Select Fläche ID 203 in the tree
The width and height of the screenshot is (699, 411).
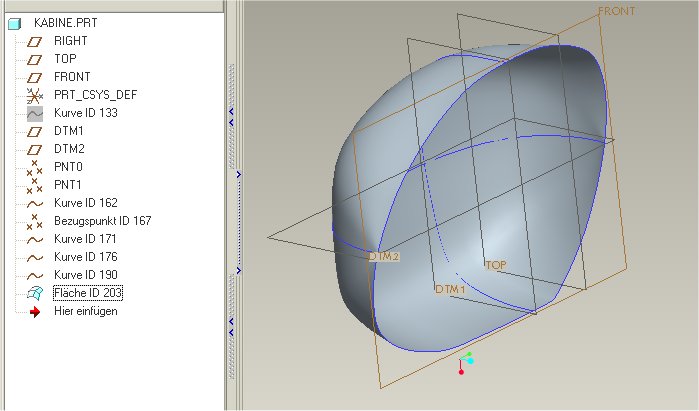pyautogui.click(x=88, y=293)
